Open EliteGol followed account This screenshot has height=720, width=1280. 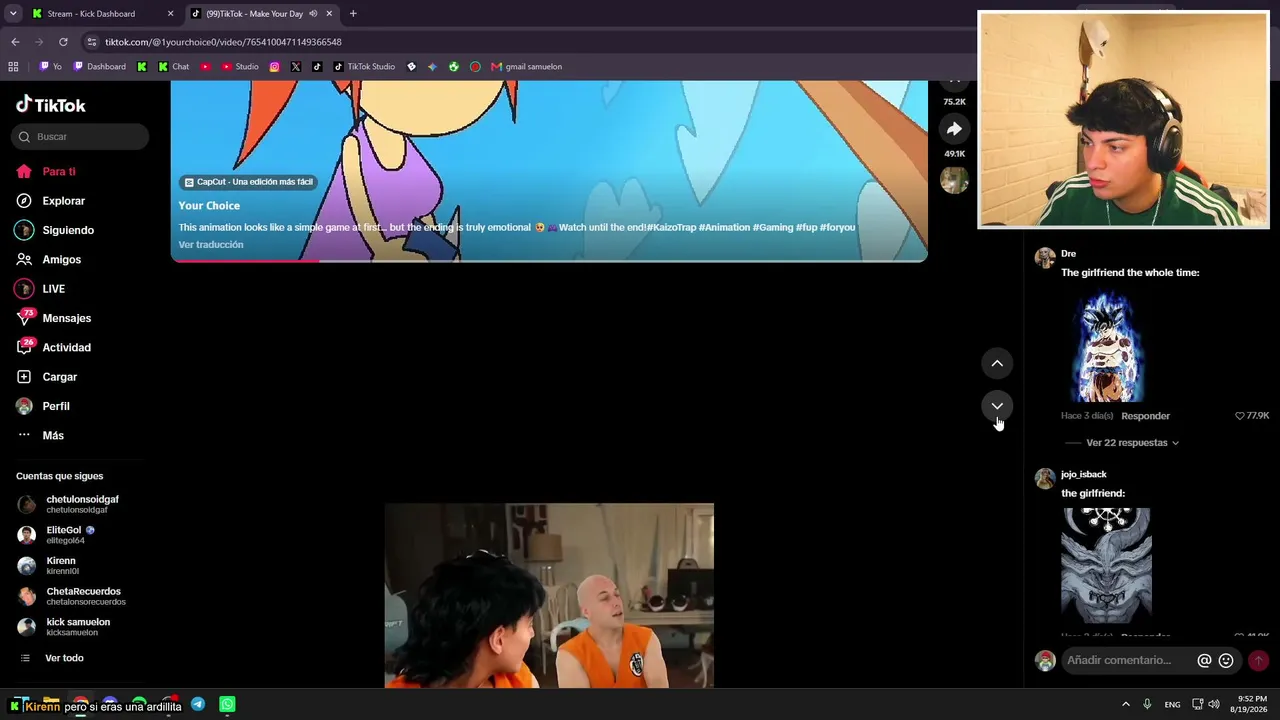56,535
